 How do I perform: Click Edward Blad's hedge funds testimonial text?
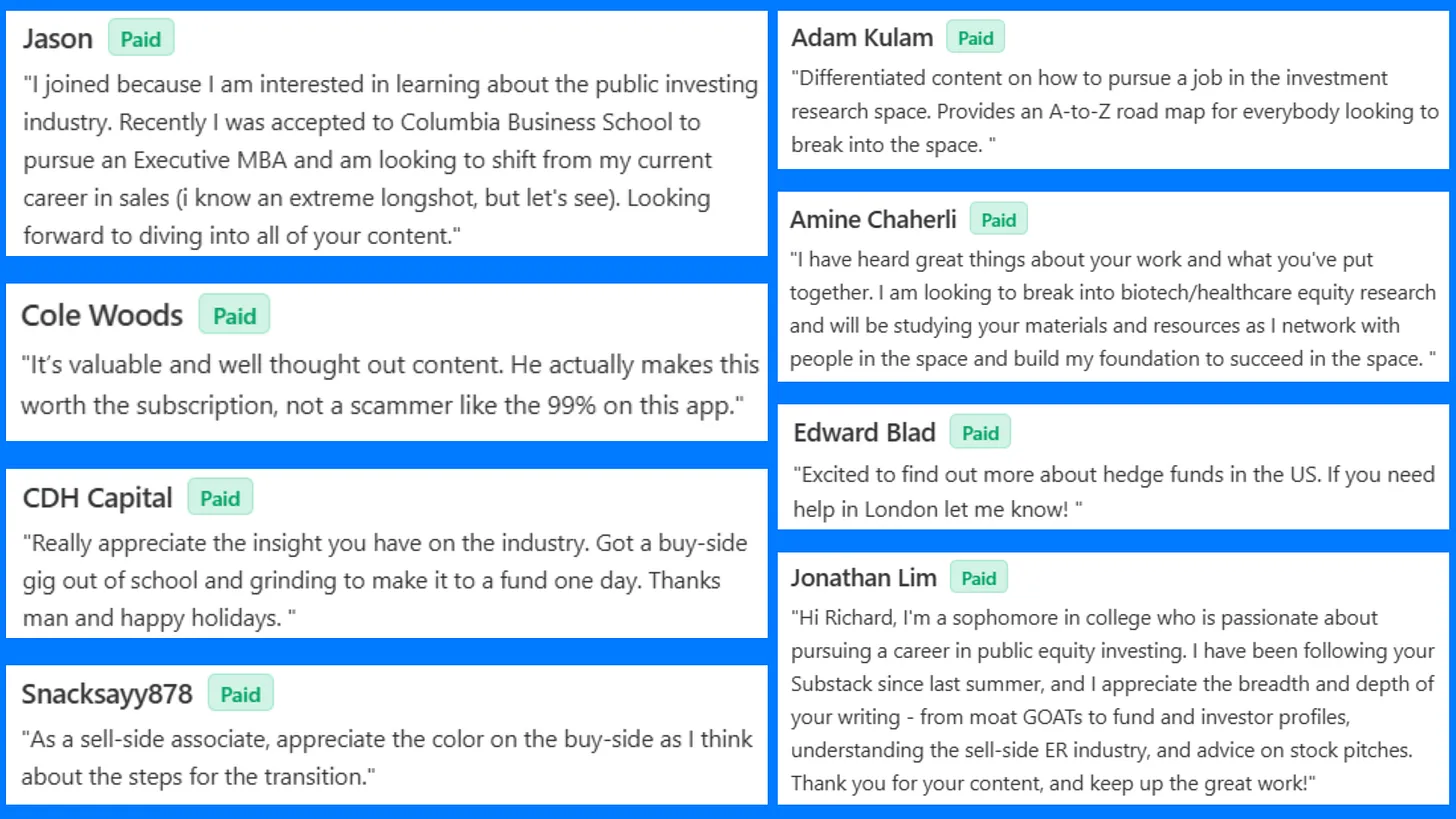tap(1114, 491)
